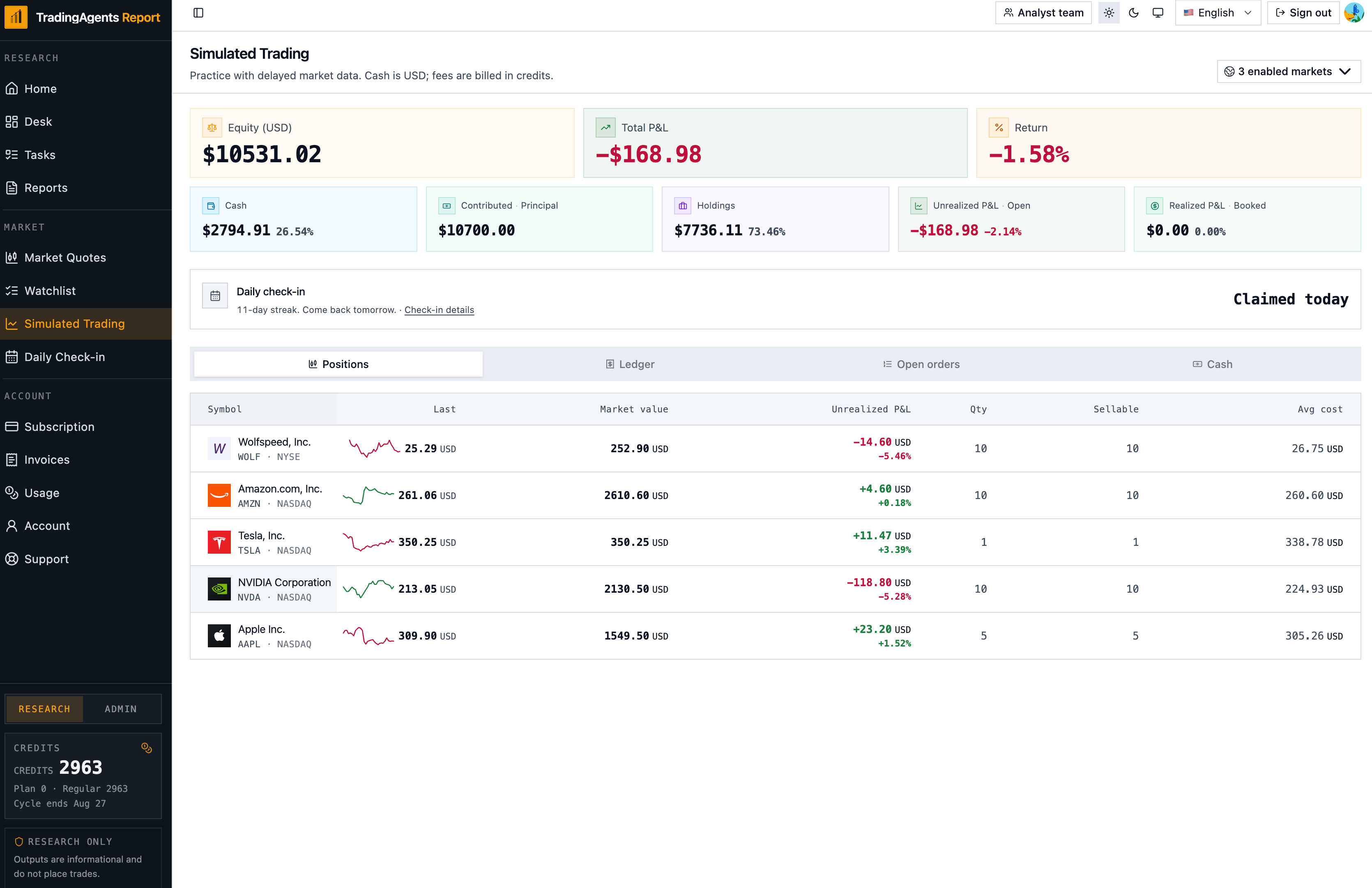Screen dimensions: 1372x888
Task: Click the Equity value $10531.02
Action: coord(262,154)
